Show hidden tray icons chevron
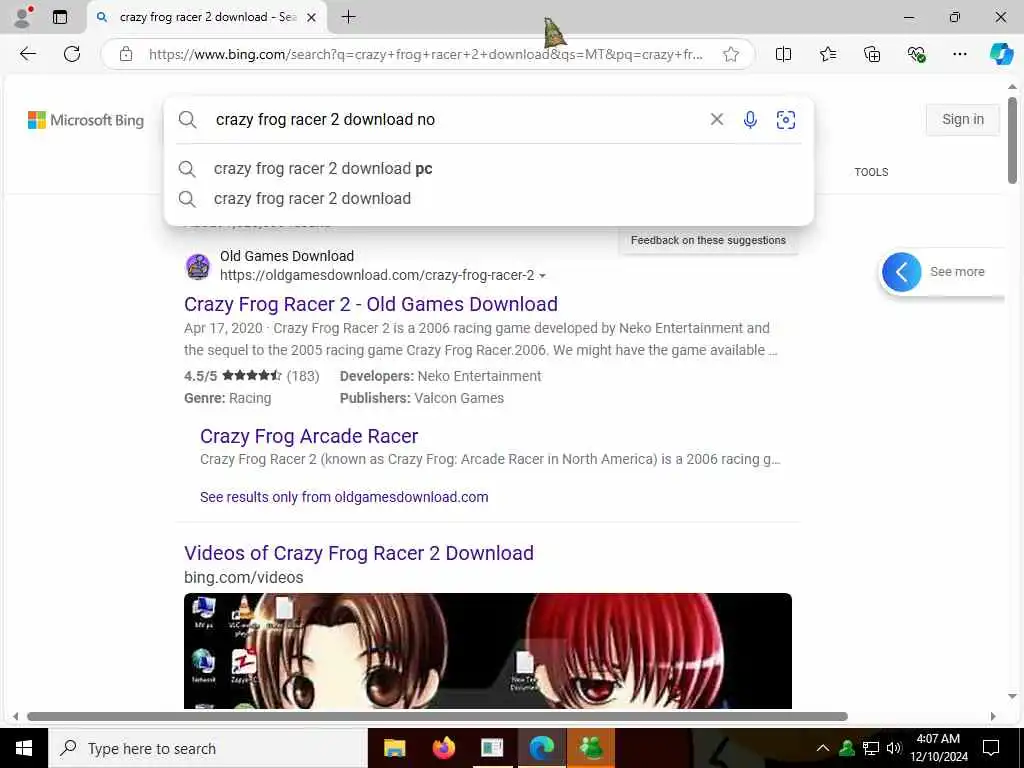Image resolution: width=1024 pixels, height=768 pixels. tap(823, 748)
